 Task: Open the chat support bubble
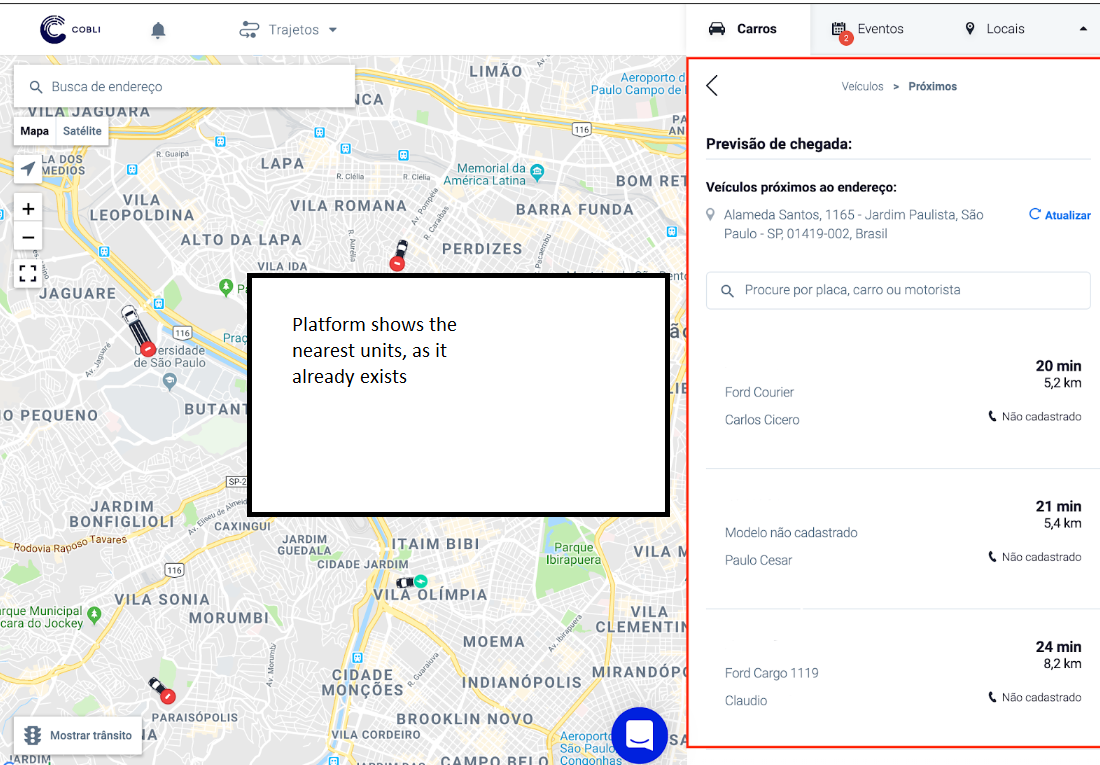(x=639, y=735)
